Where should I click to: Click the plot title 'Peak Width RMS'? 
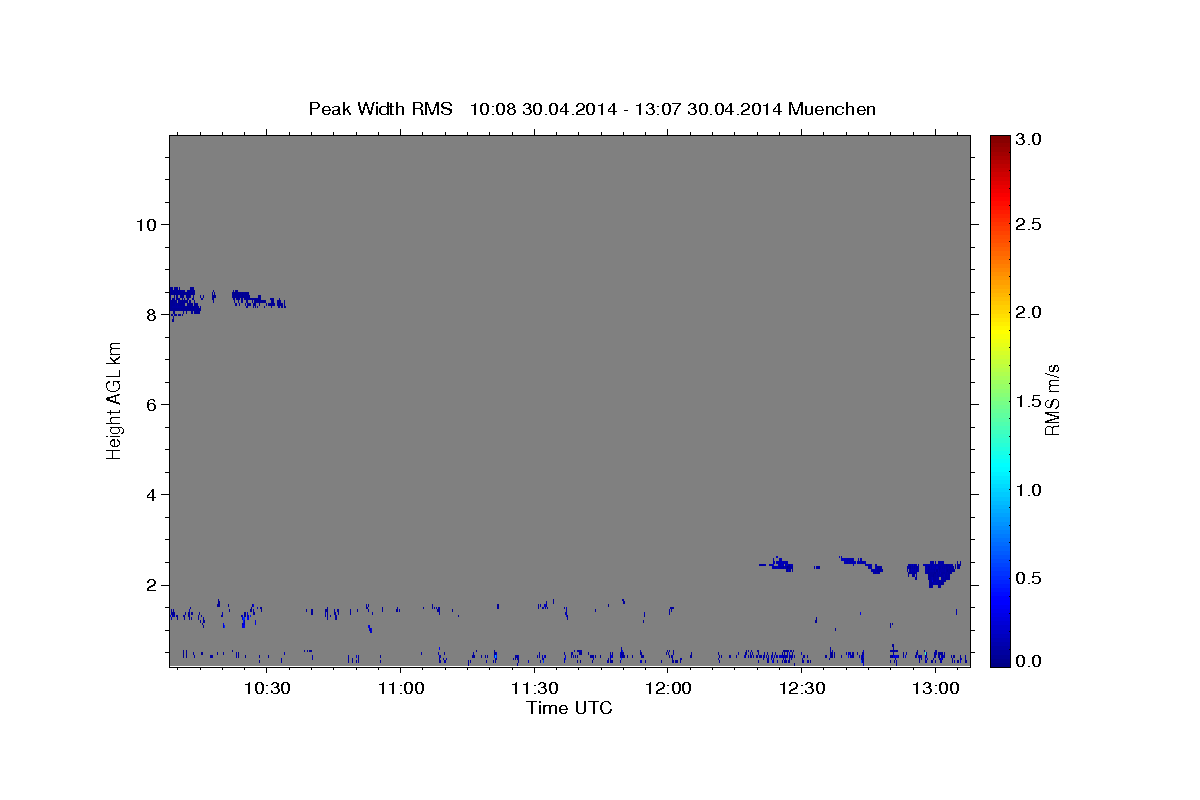click(x=380, y=109)
